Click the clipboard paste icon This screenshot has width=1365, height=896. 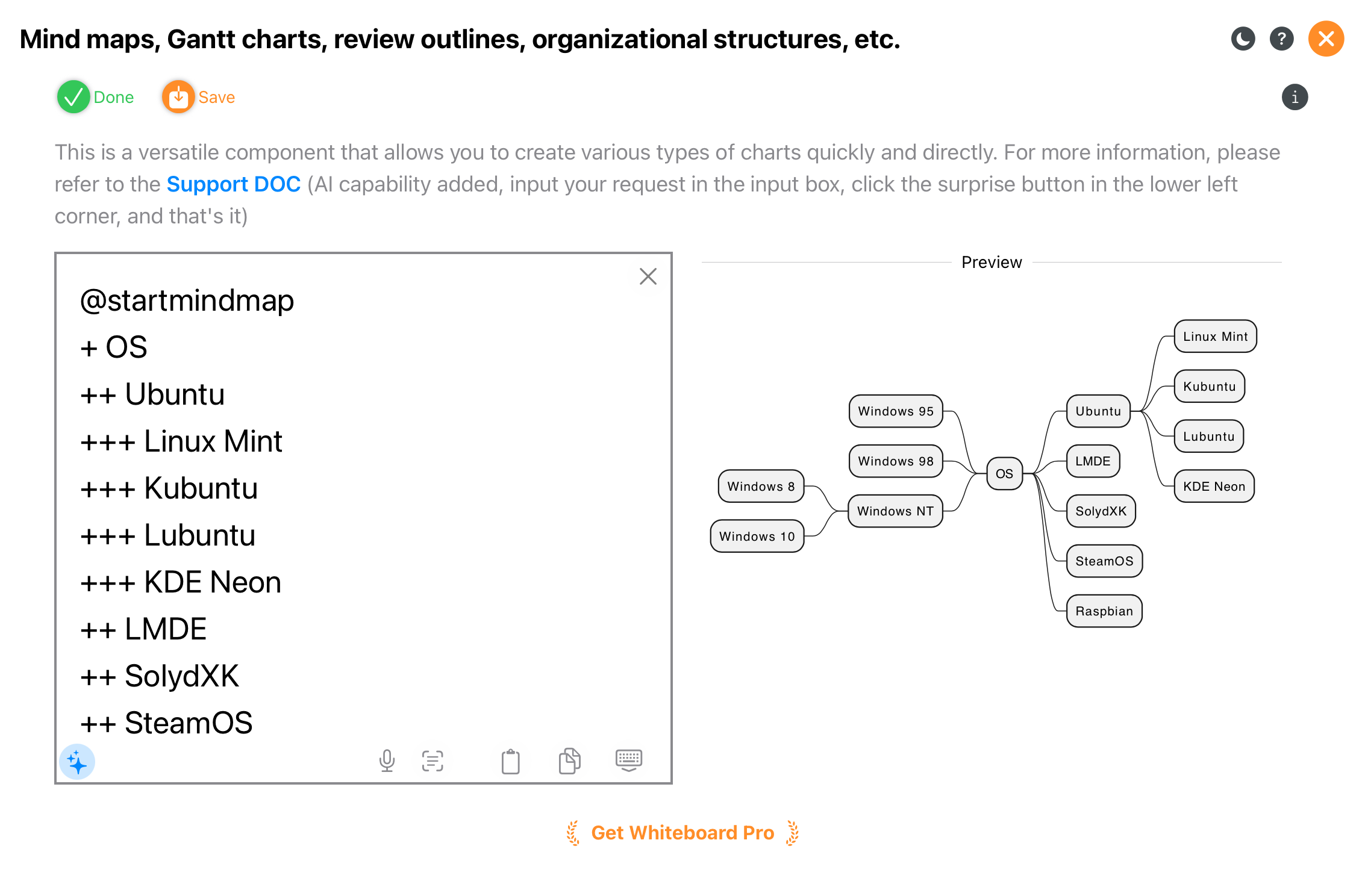click(x=510, y=761)
